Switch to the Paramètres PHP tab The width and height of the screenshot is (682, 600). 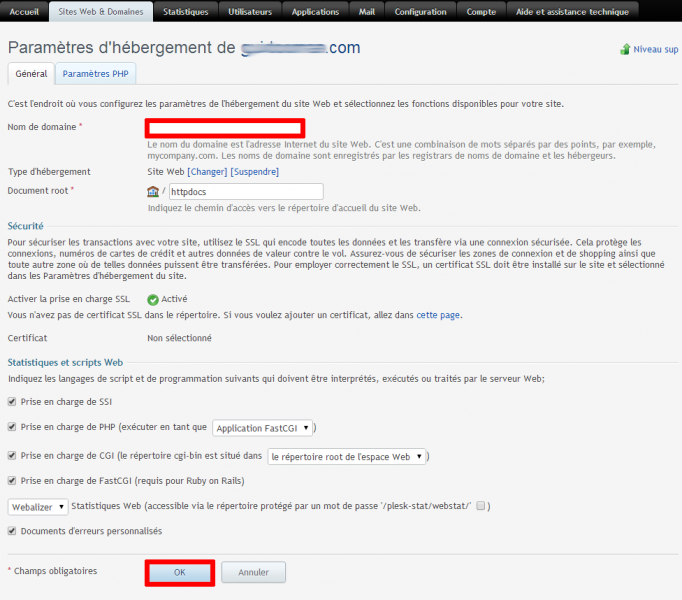click(97, 74)
